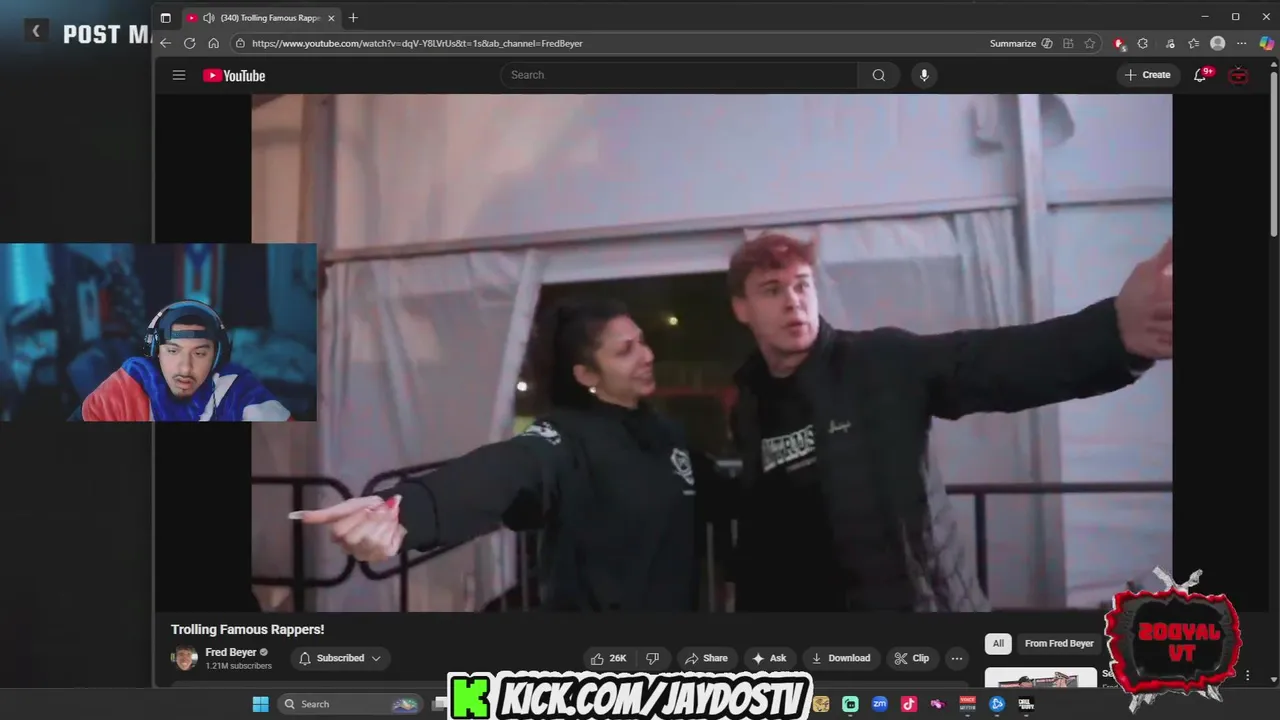Click the recommended video thumbnail
The height and width of the screenshot is (720, 1280).
pos(1040,678)
